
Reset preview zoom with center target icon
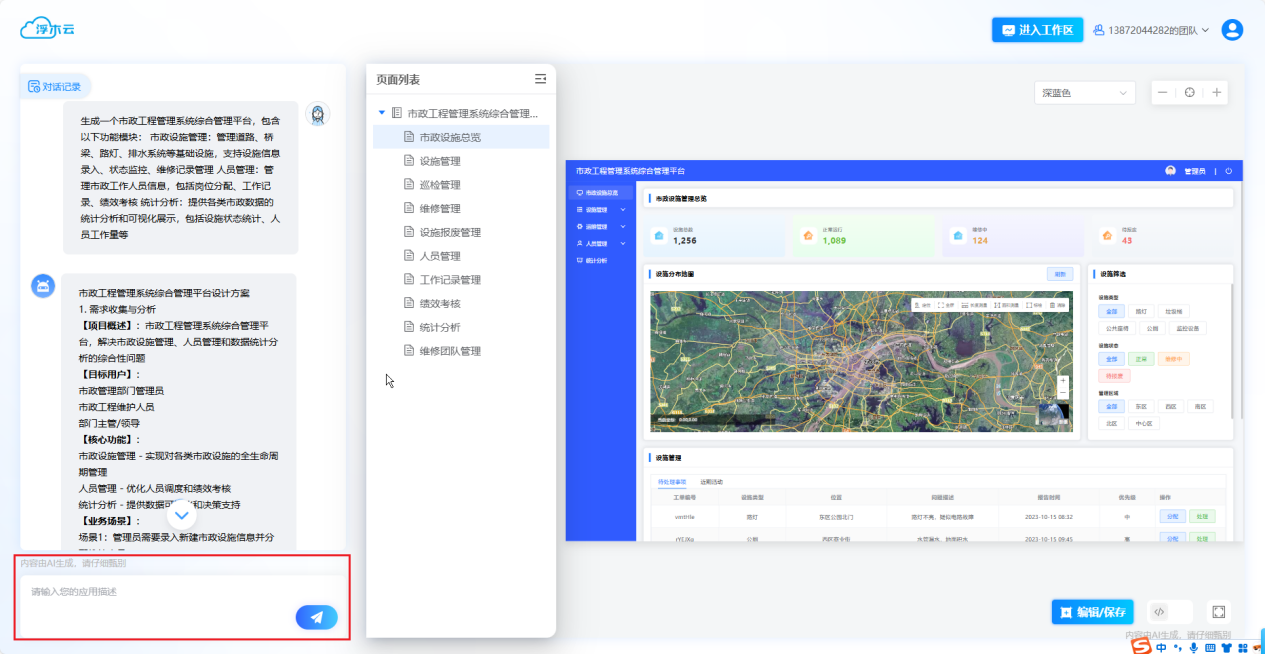click(1189, 92)
